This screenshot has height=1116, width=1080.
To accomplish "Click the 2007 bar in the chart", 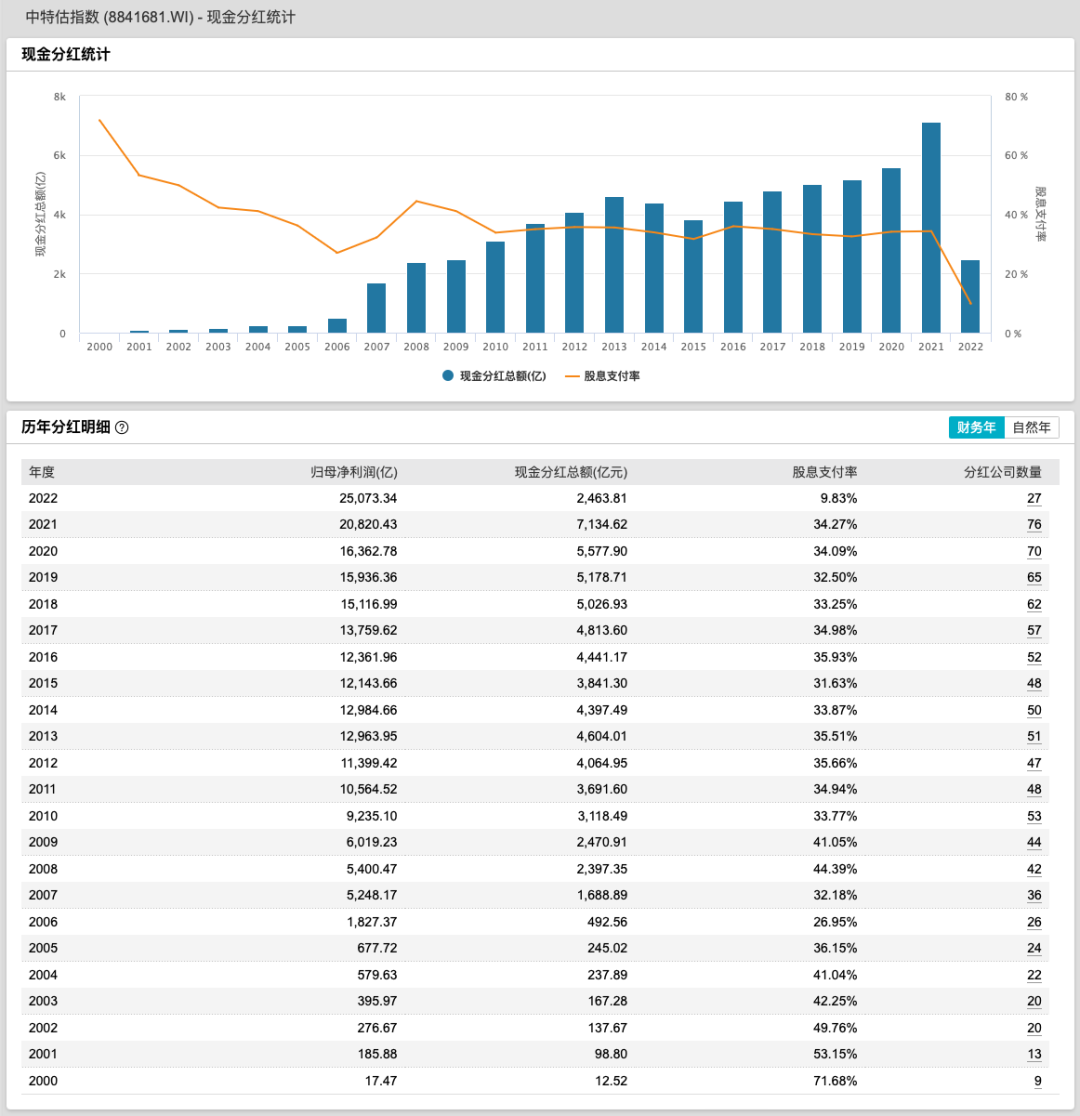I will pos(377,308).
